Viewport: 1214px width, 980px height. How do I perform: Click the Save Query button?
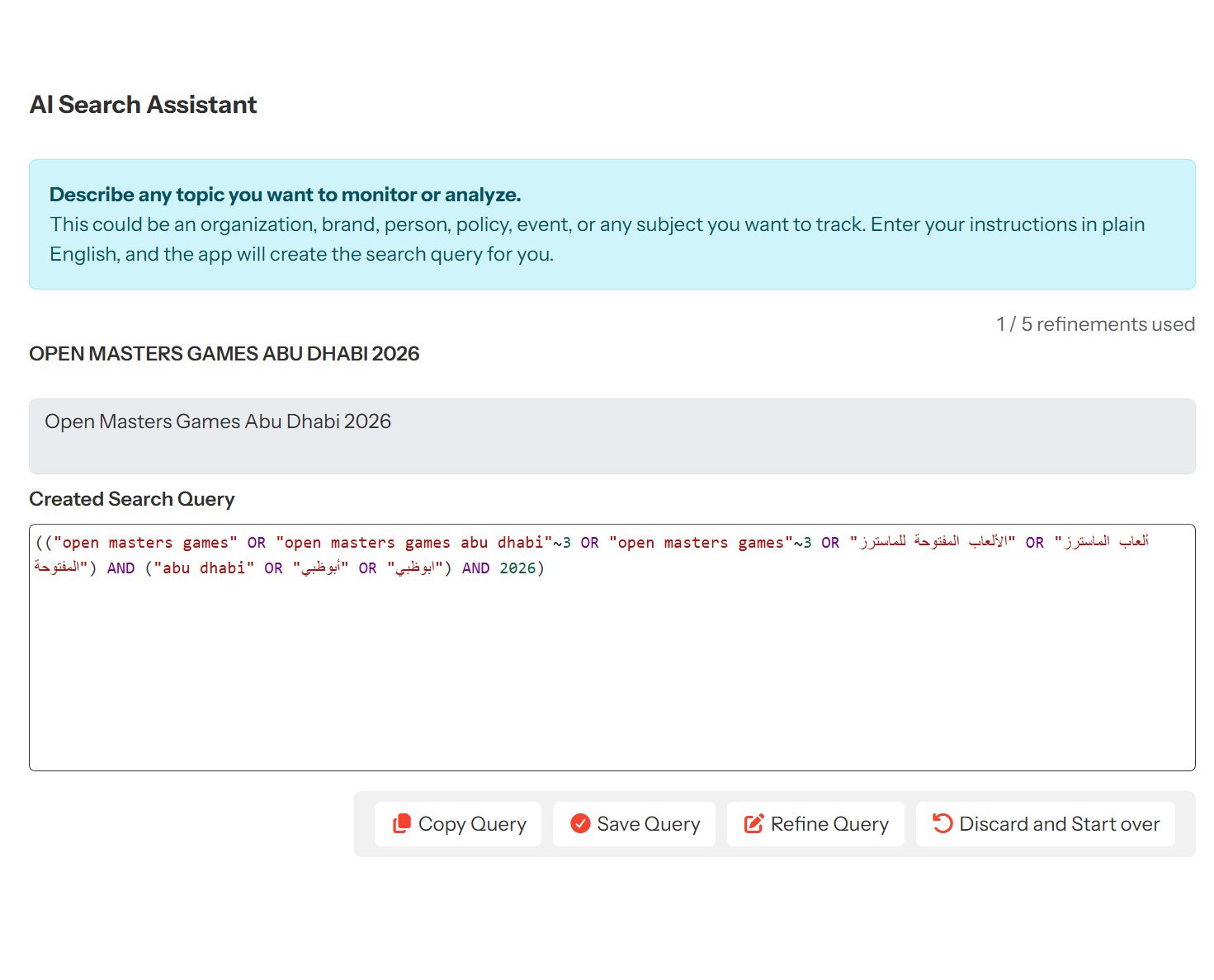pyautogui.click(x=635, y=824)
